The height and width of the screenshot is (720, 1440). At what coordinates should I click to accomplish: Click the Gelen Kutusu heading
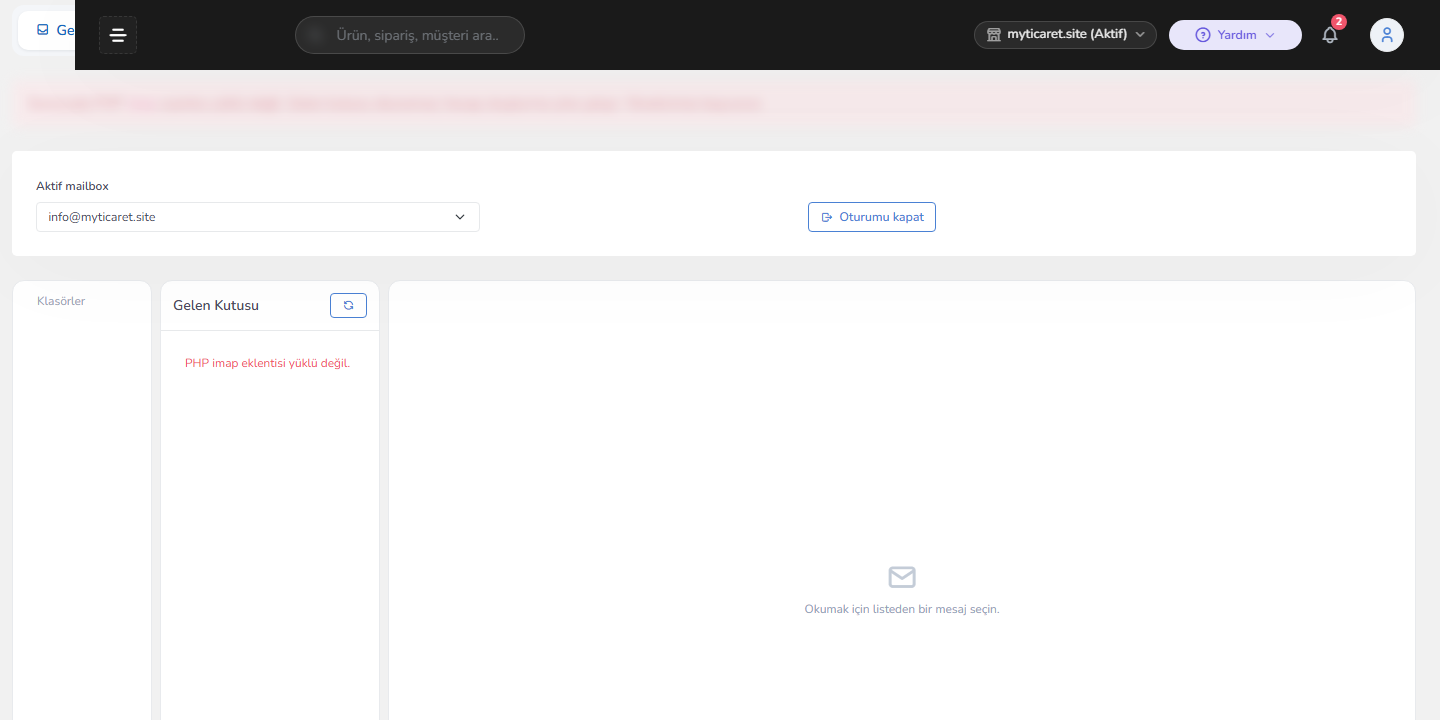click(216, 305)
